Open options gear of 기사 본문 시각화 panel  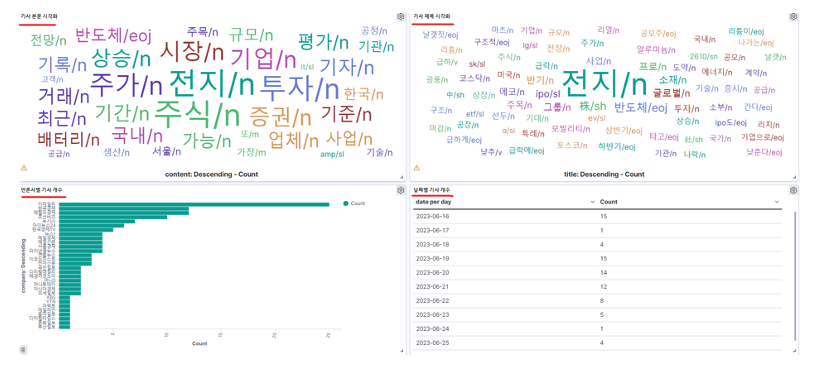[x=400, y=17]
